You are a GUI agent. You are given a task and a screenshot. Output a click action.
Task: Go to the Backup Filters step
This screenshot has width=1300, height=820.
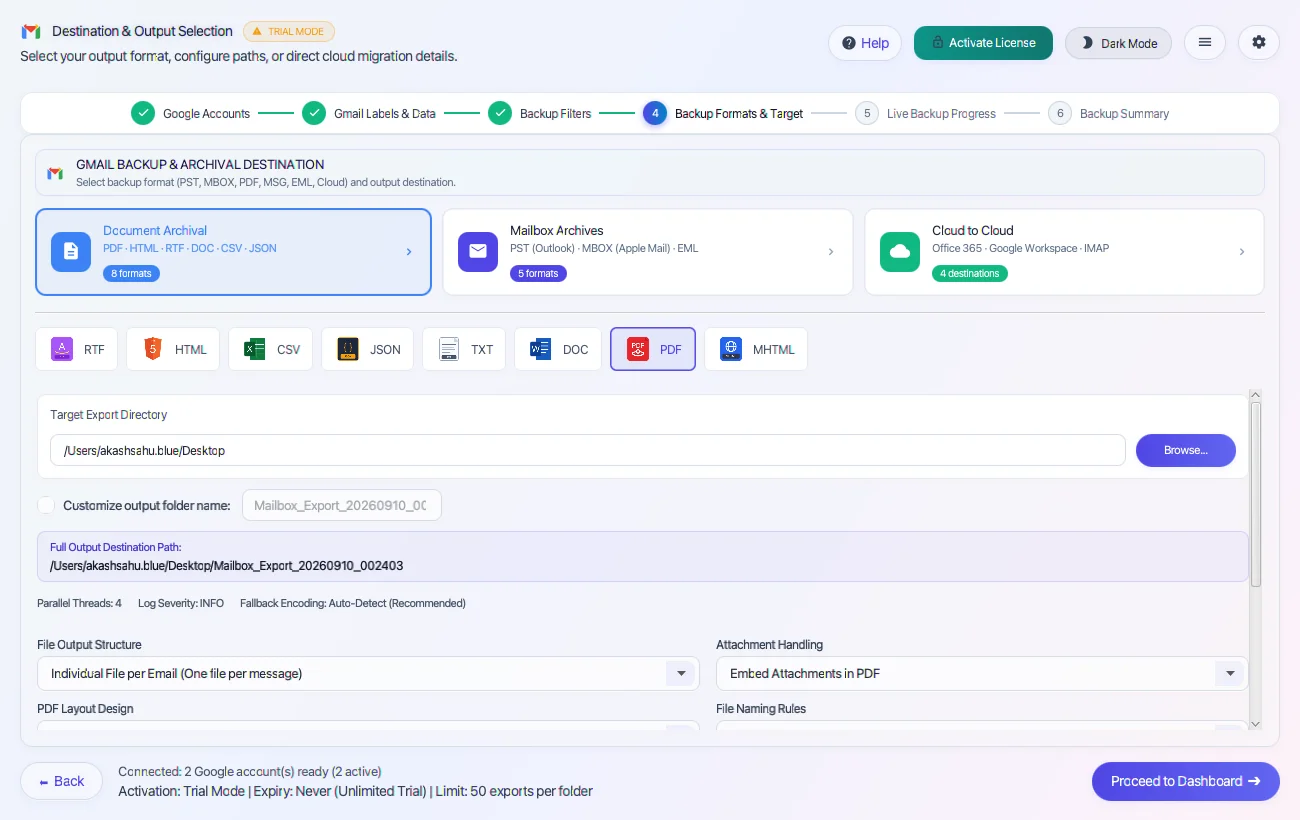click(540, 113)
